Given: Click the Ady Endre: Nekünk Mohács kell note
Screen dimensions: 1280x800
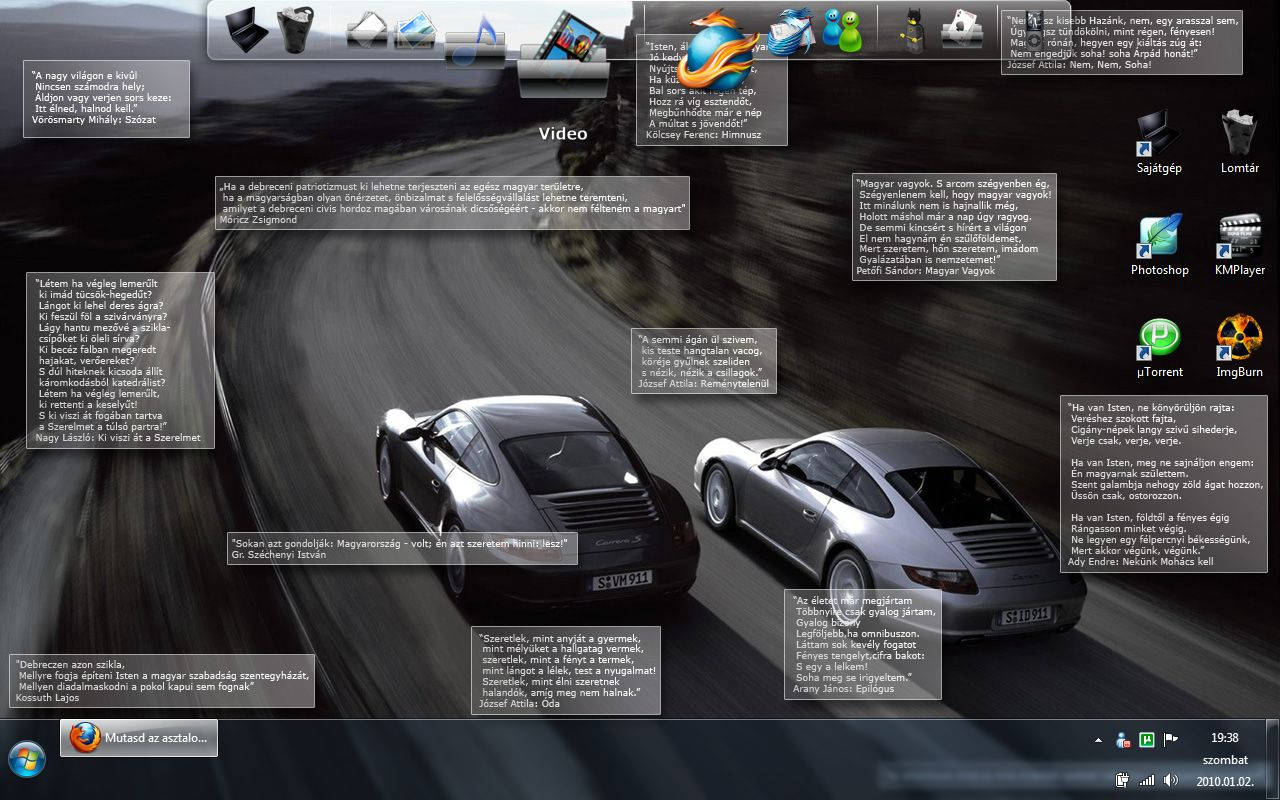Looking at the screenshot, I should [1162, 484].
